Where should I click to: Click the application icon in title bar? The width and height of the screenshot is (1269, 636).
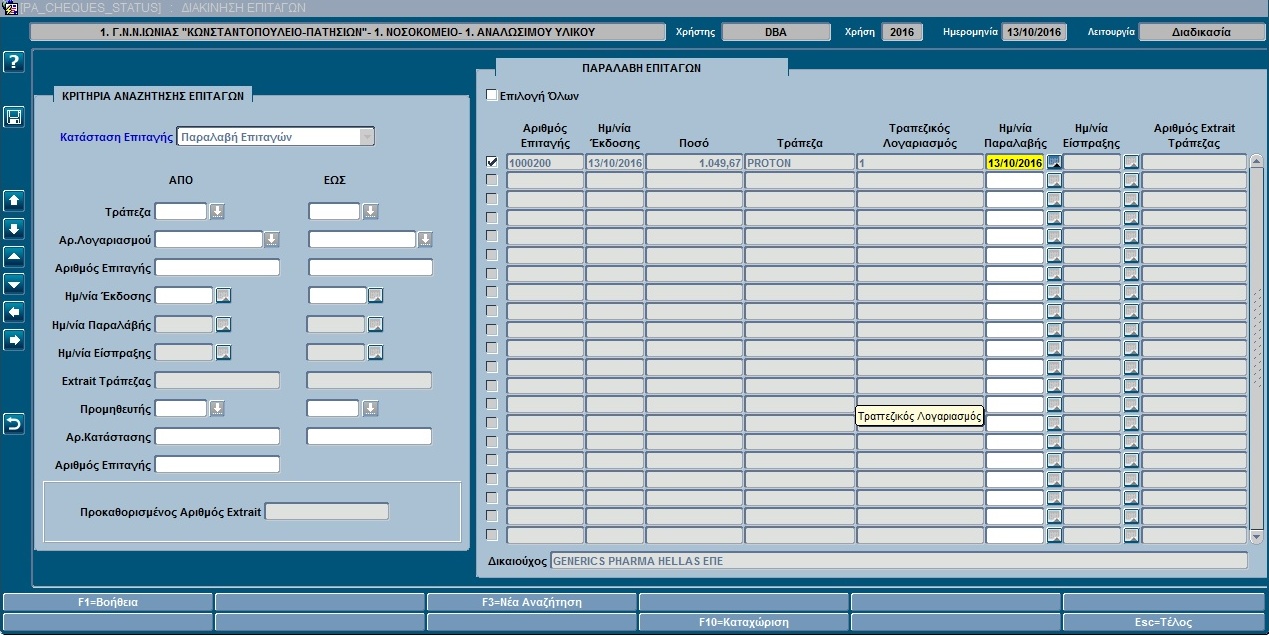[x=10, y=7]
